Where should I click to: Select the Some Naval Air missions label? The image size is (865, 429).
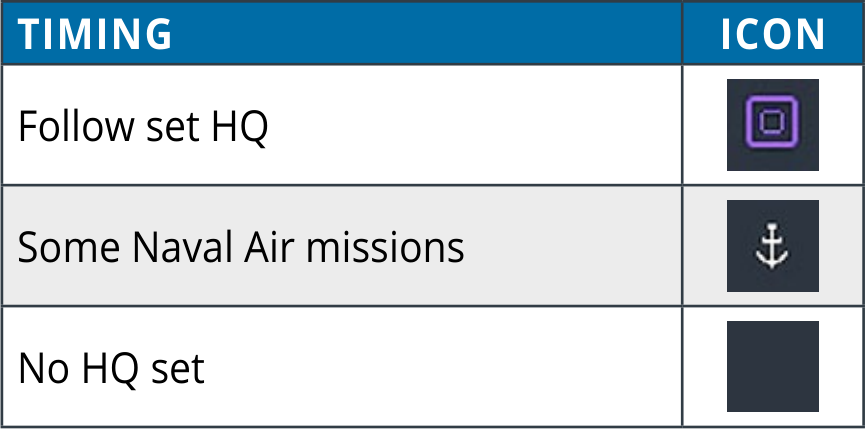[x=241, y=247]
